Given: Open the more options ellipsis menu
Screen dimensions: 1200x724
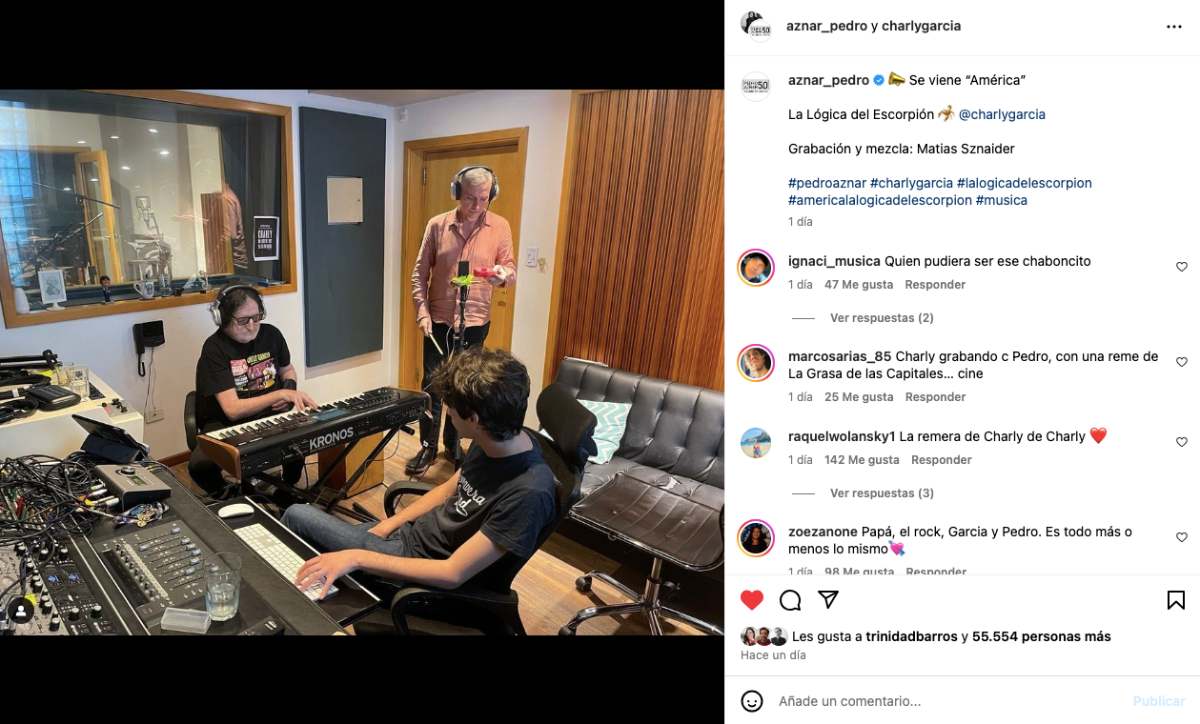Looking at the screenshot, I should coord(1174,26).
